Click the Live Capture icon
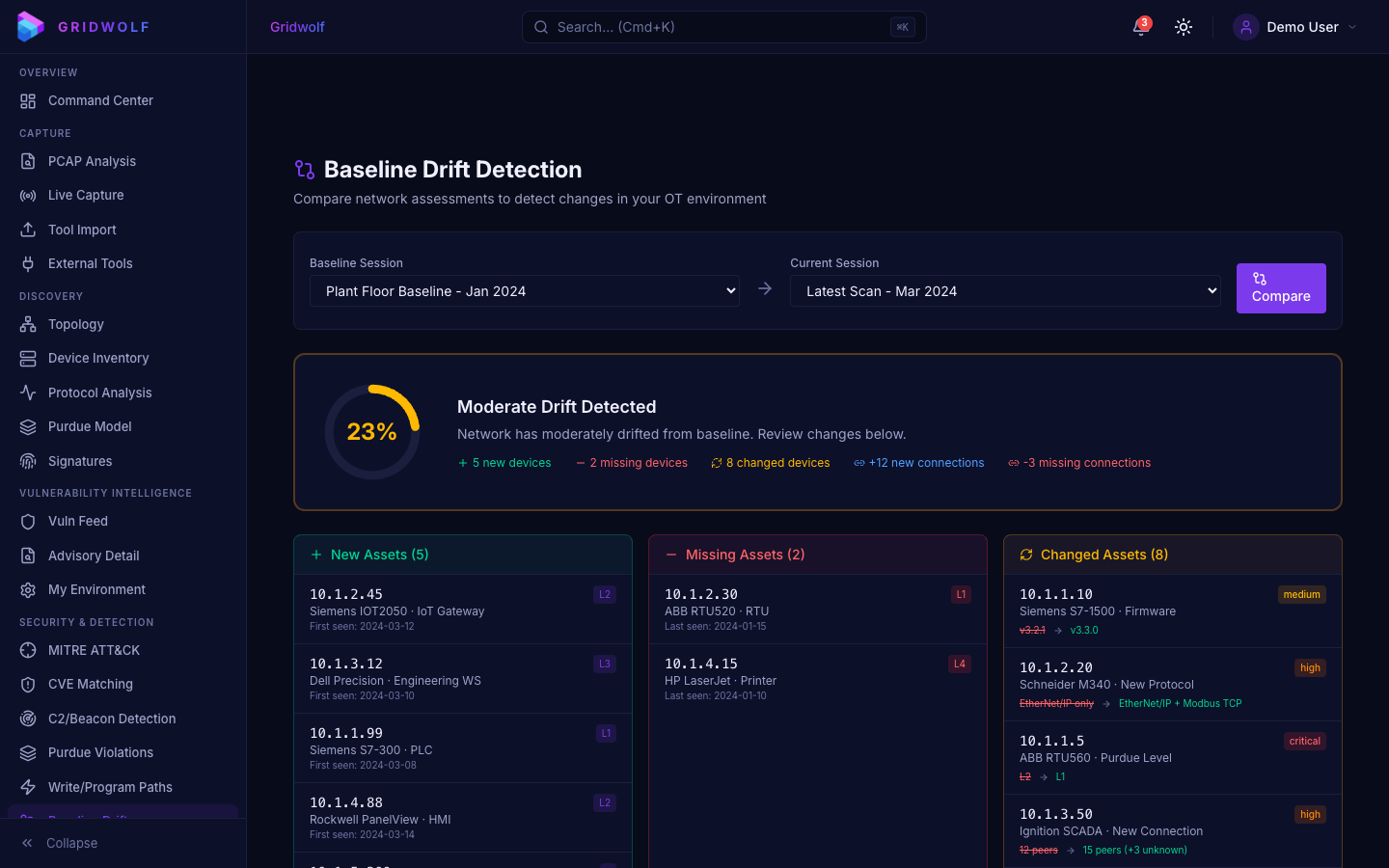Screen dimensions: 1389x868 [x=28, y=196]
